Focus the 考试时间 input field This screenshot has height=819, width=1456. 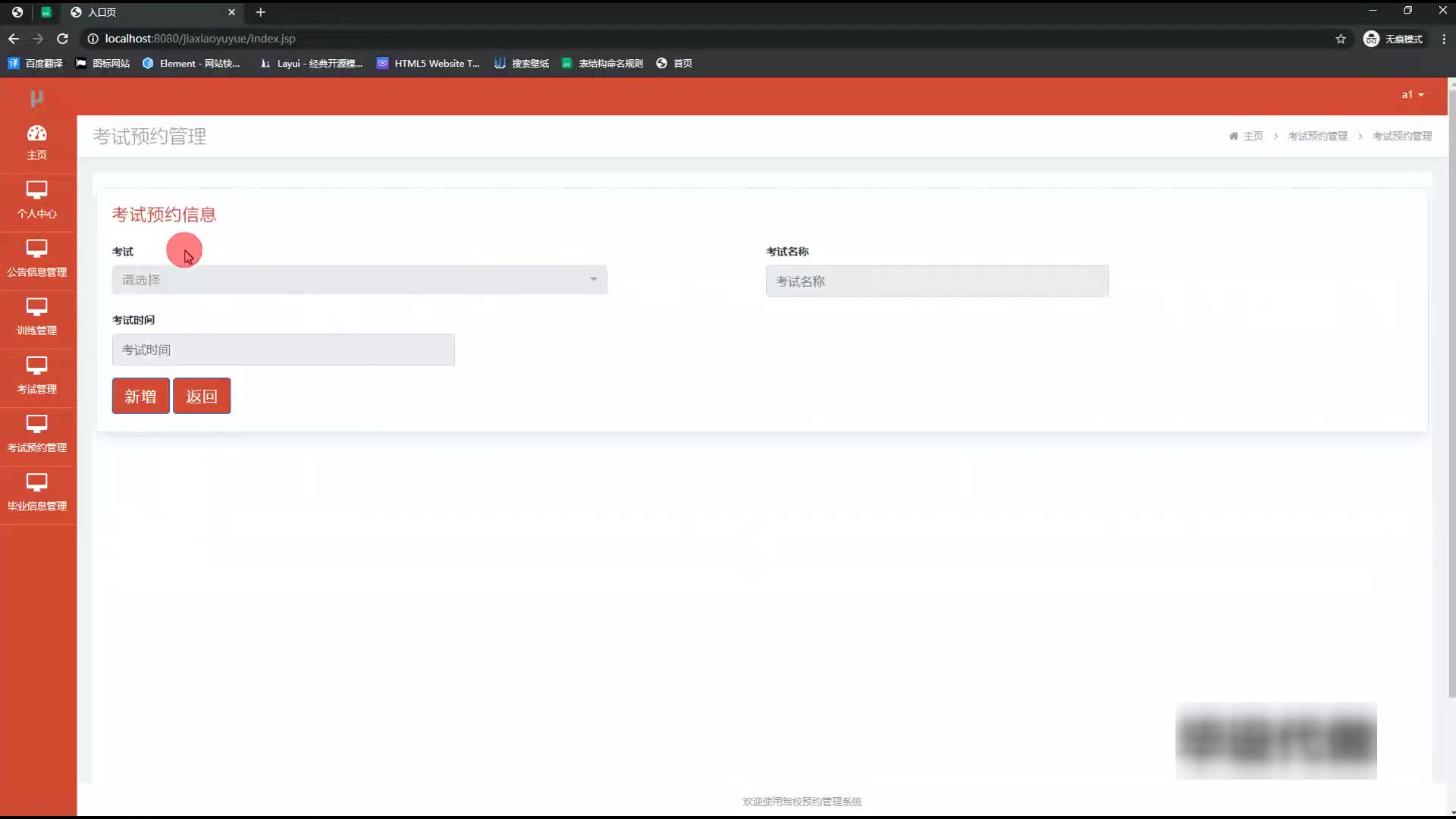pyautogui.click(x=283, y=350)
